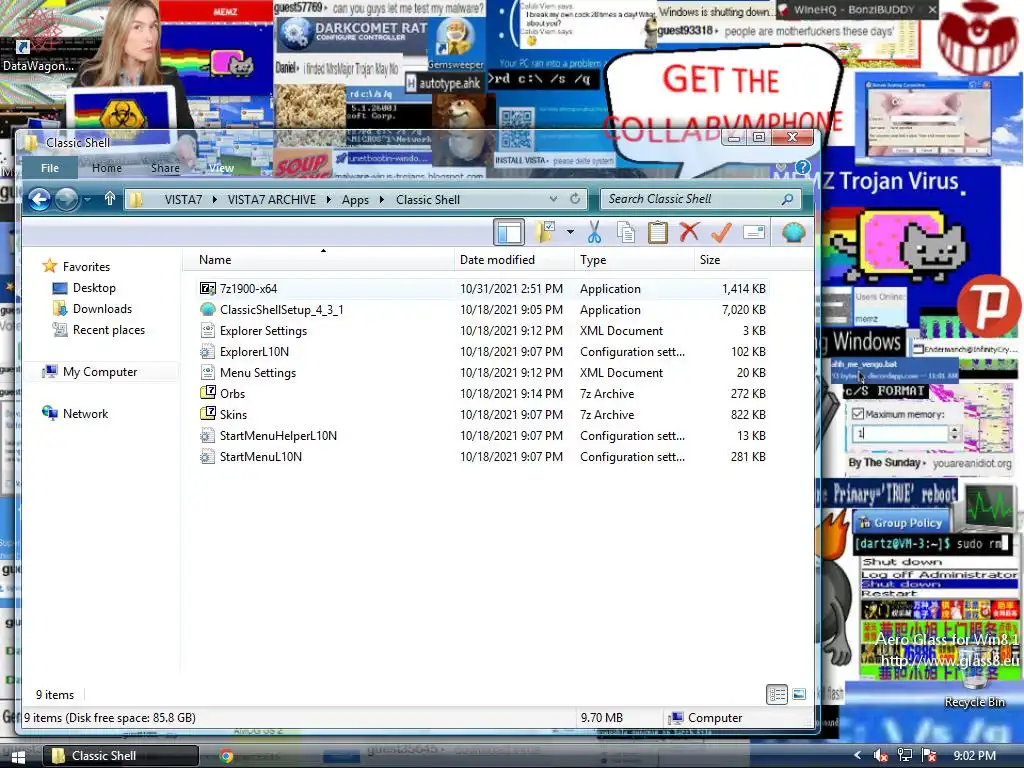Open the network tray icon

[x=905, y=756]
